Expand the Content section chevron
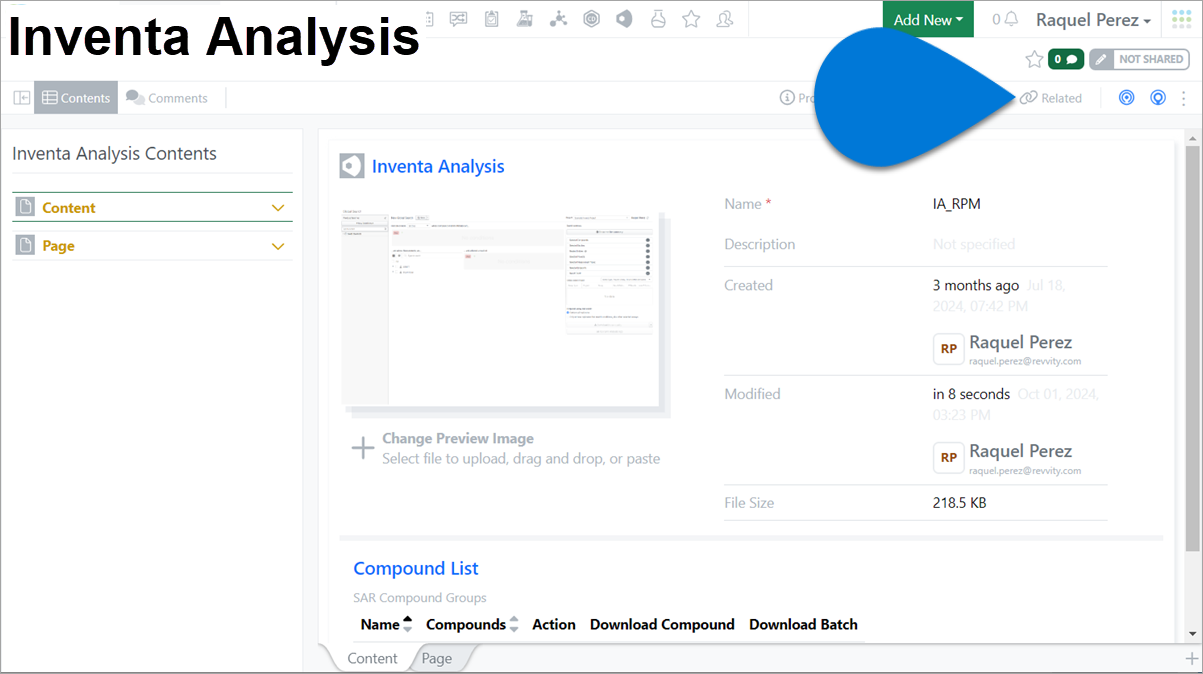This screenshot has height=674, width=1203. pos(278,208)
